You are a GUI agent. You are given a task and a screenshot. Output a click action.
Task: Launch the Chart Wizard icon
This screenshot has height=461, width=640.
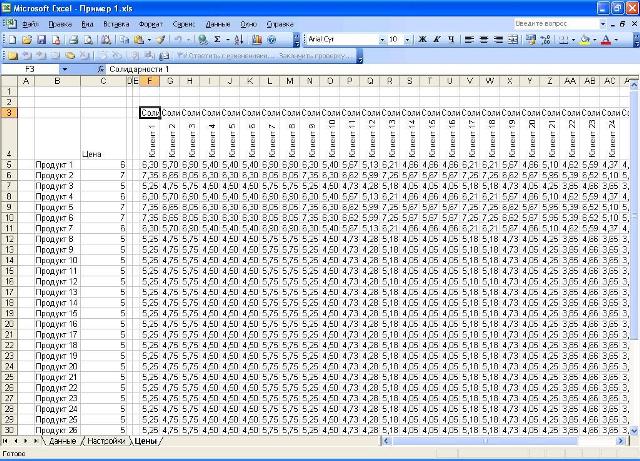point(257,40)
